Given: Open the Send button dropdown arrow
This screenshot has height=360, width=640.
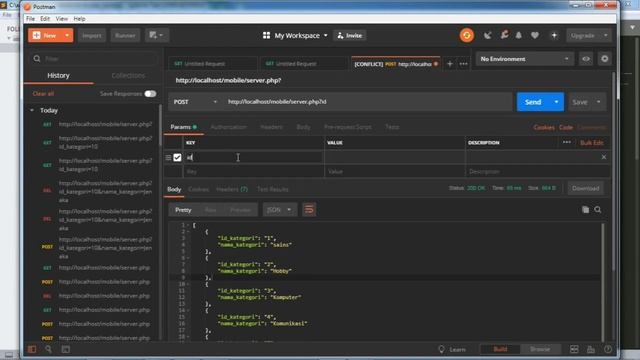Looking at the screenshot, I should pyautogui.click(x=556, y=102).
